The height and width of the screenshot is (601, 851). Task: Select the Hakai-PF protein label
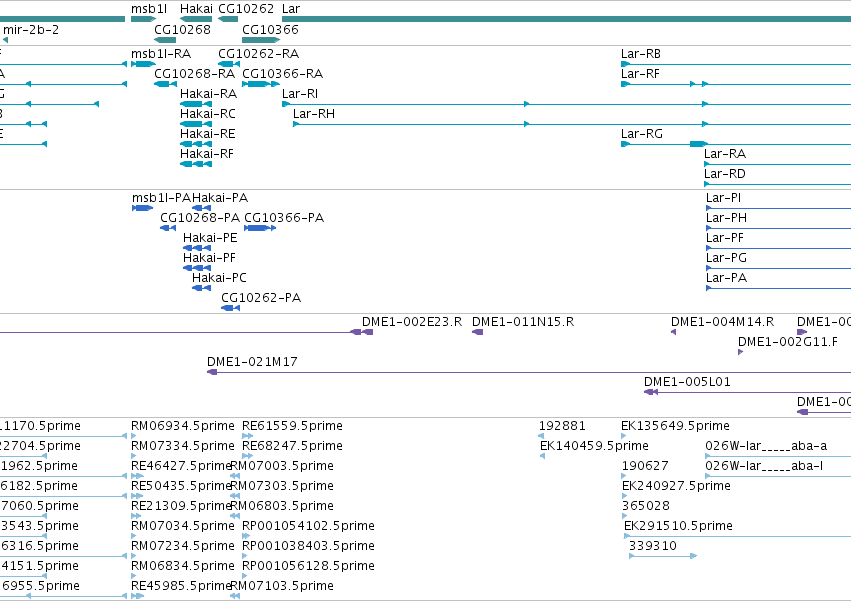tap(209, 258)
